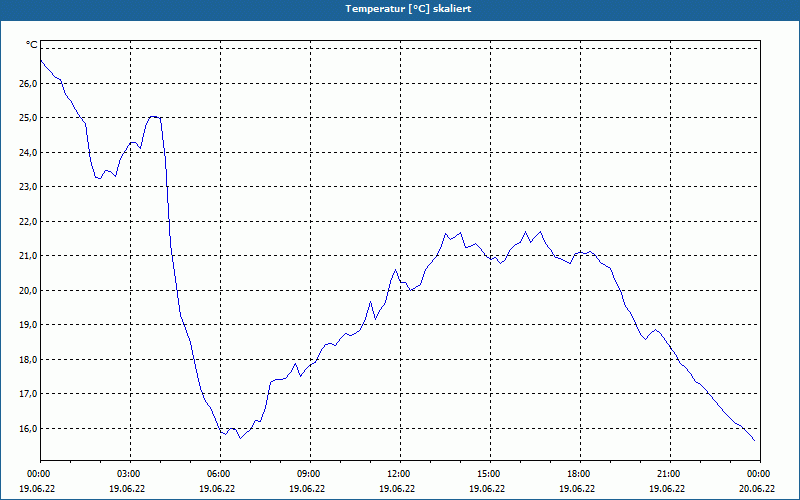
Task: Click the 20,0 y-axis label
Action: click(x=28, y=290)
